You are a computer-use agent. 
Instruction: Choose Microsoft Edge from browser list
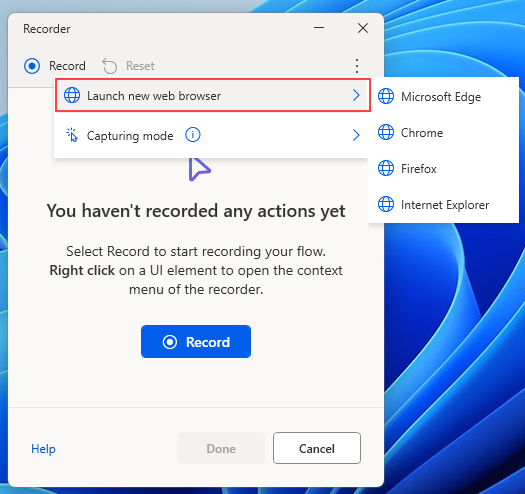[x=443, y=96]
